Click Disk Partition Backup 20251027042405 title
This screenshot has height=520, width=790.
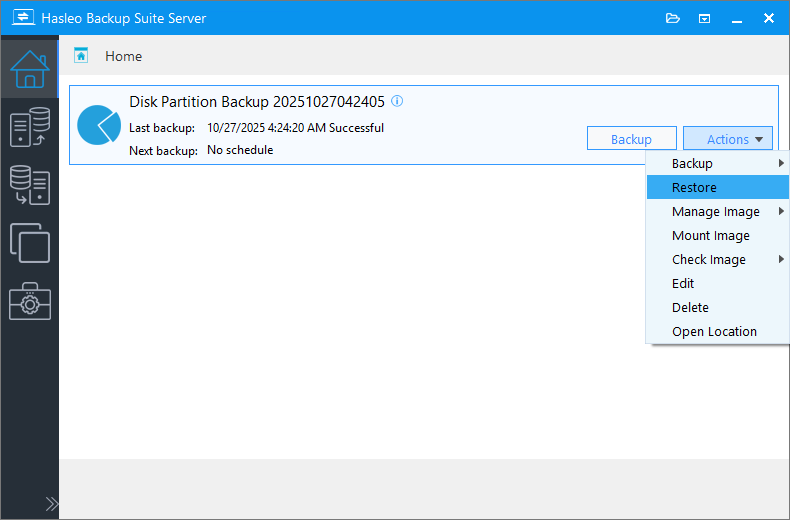pos(257,102)
